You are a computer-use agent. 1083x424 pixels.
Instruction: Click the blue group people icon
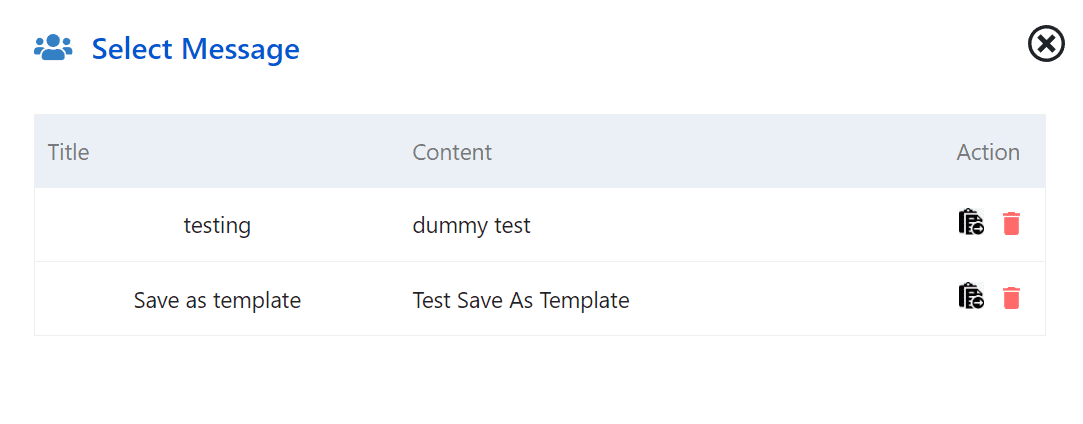53,48
